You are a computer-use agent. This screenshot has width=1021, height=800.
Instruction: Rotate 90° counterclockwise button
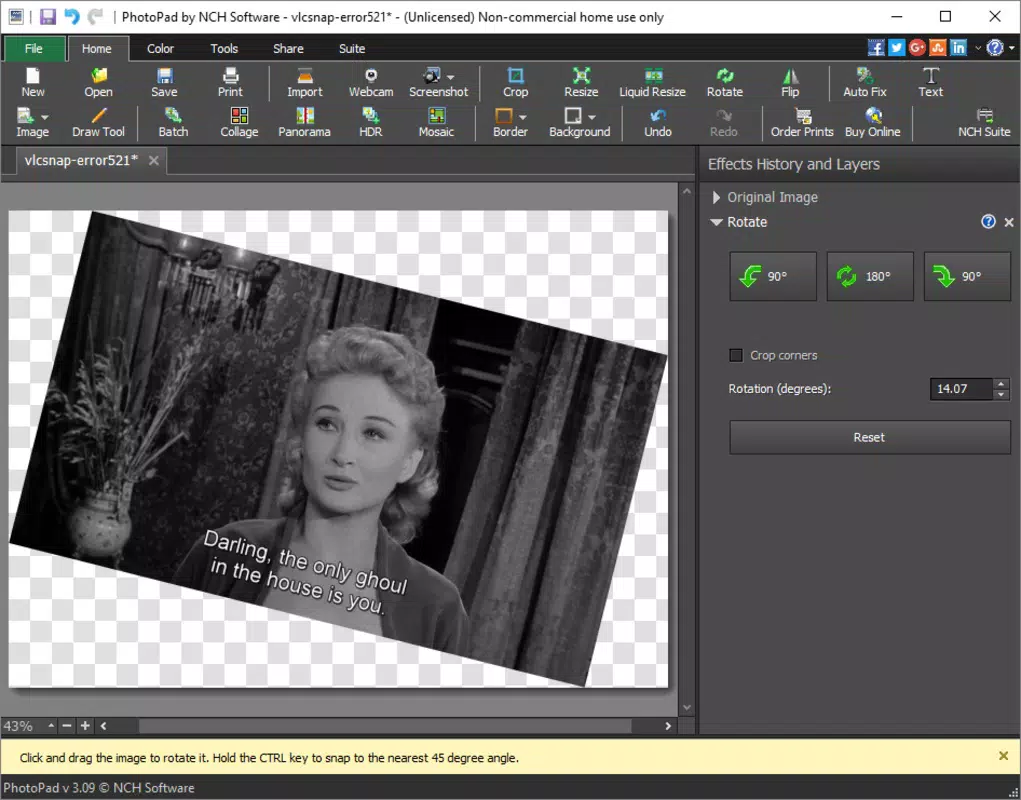pos(773,277)
